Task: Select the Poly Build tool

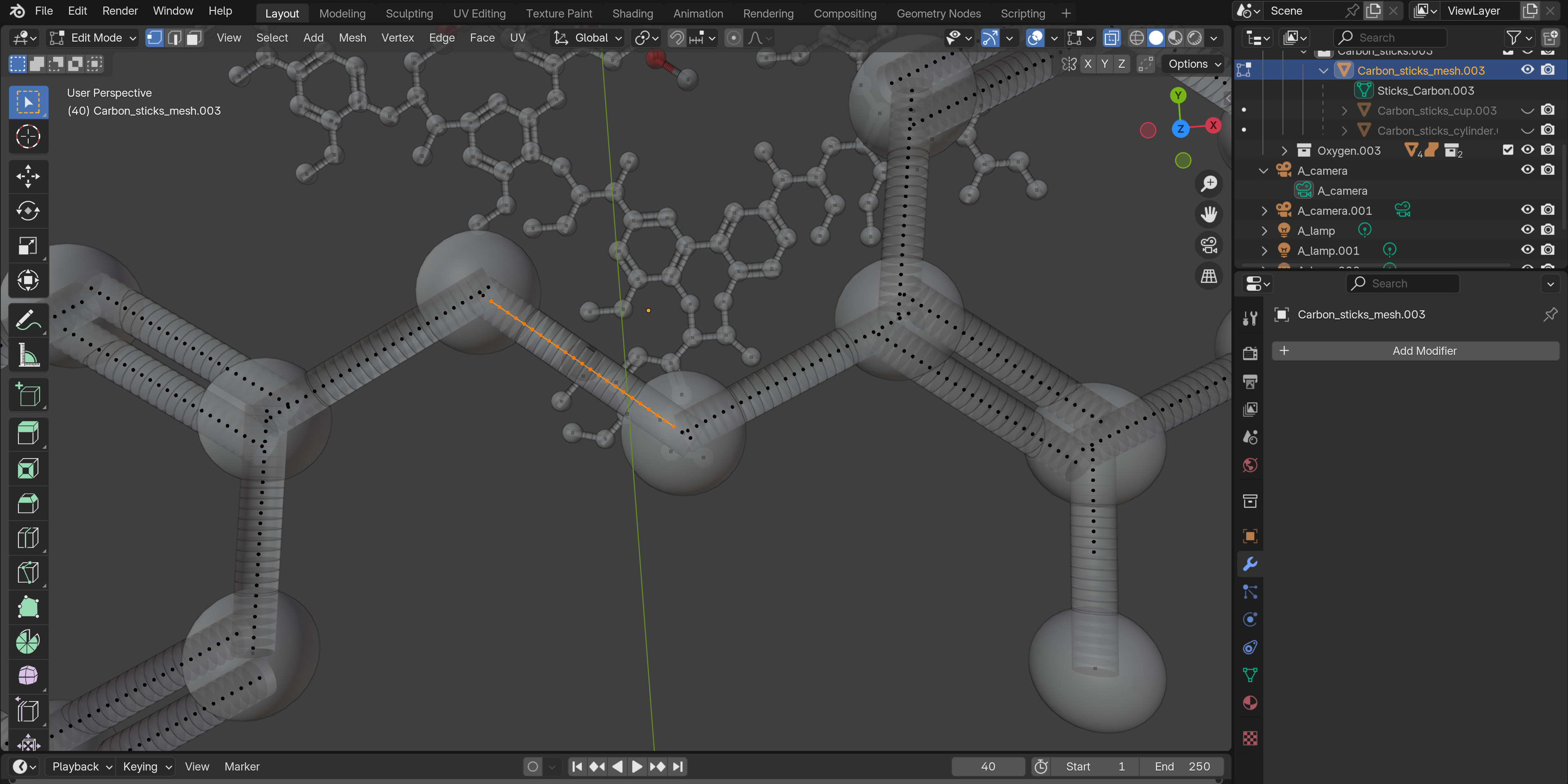Action: (x=28, y=608)
